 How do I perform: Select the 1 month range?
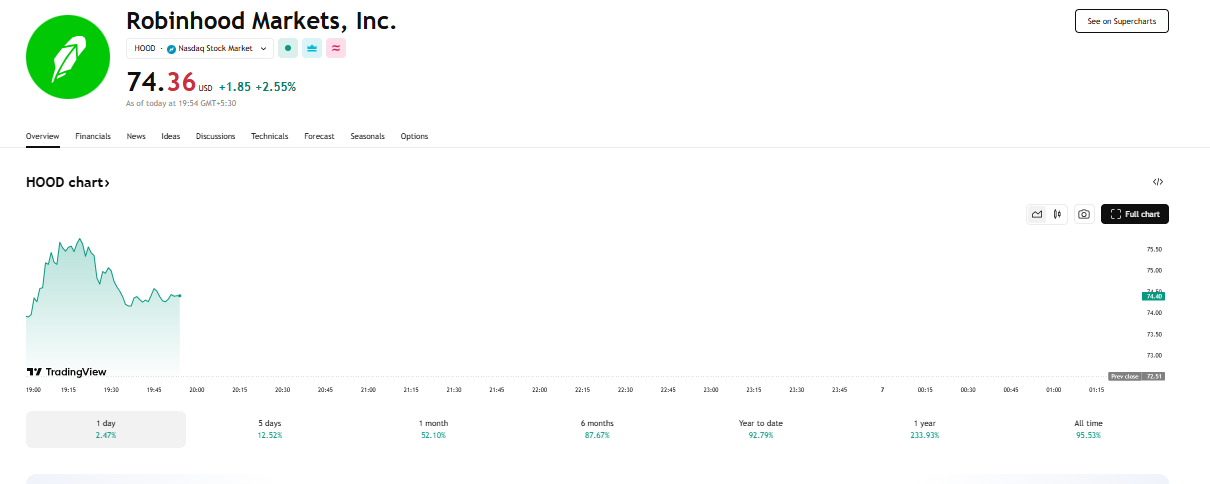434,429
